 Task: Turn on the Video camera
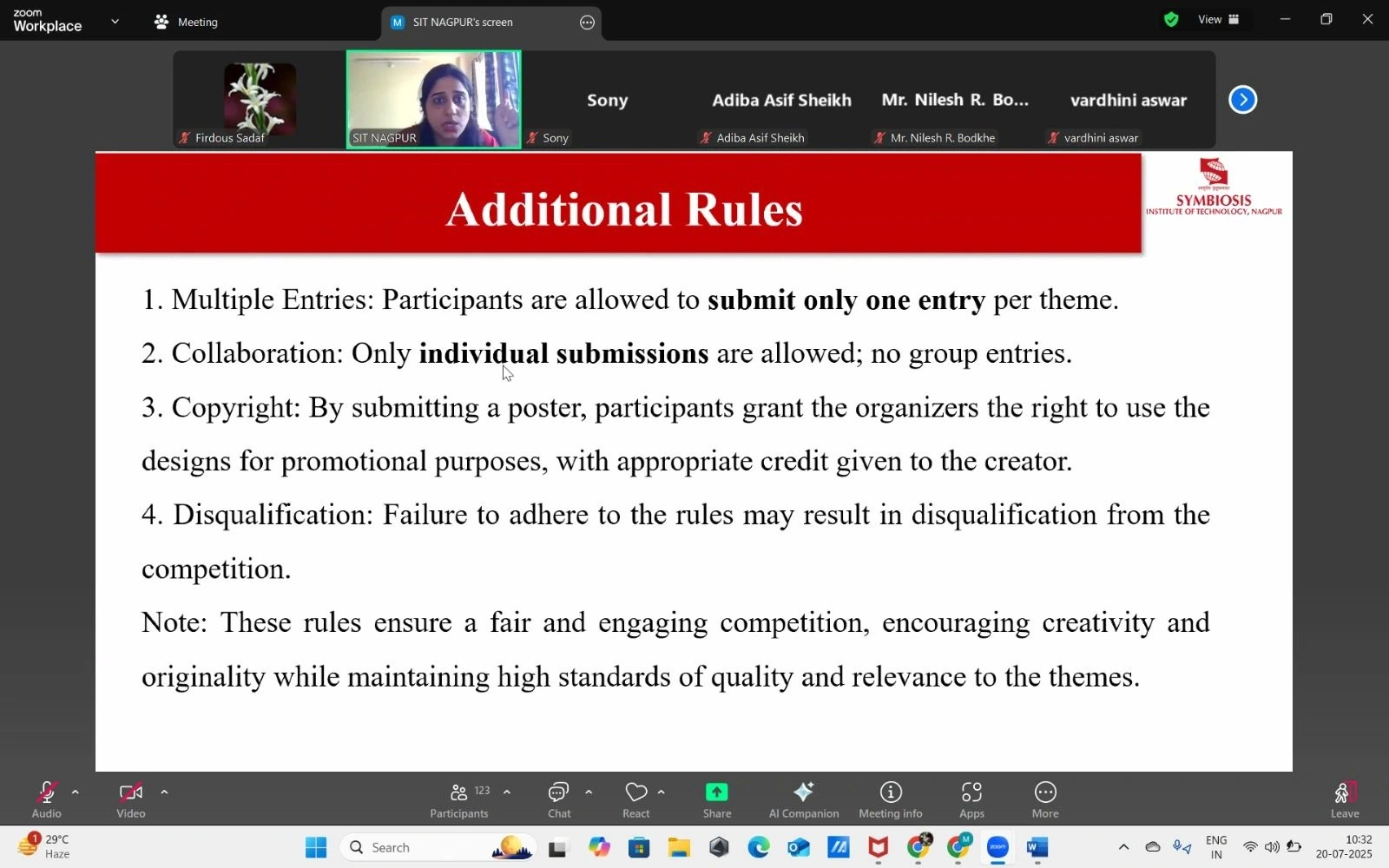coord(131,799)
